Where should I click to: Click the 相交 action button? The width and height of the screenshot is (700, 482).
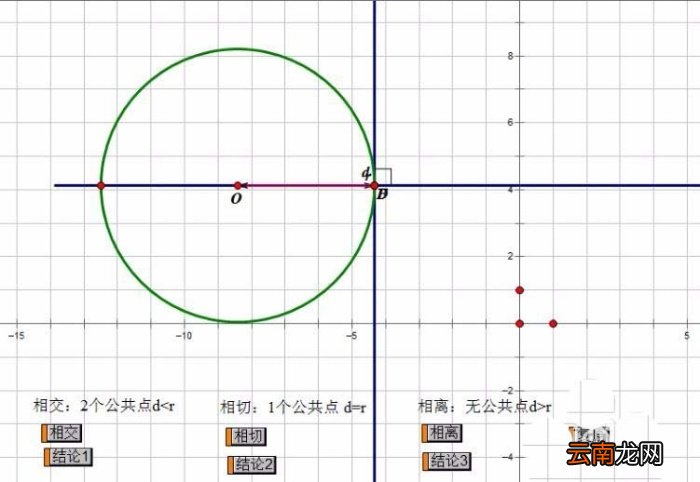click(x=62, y=432)
